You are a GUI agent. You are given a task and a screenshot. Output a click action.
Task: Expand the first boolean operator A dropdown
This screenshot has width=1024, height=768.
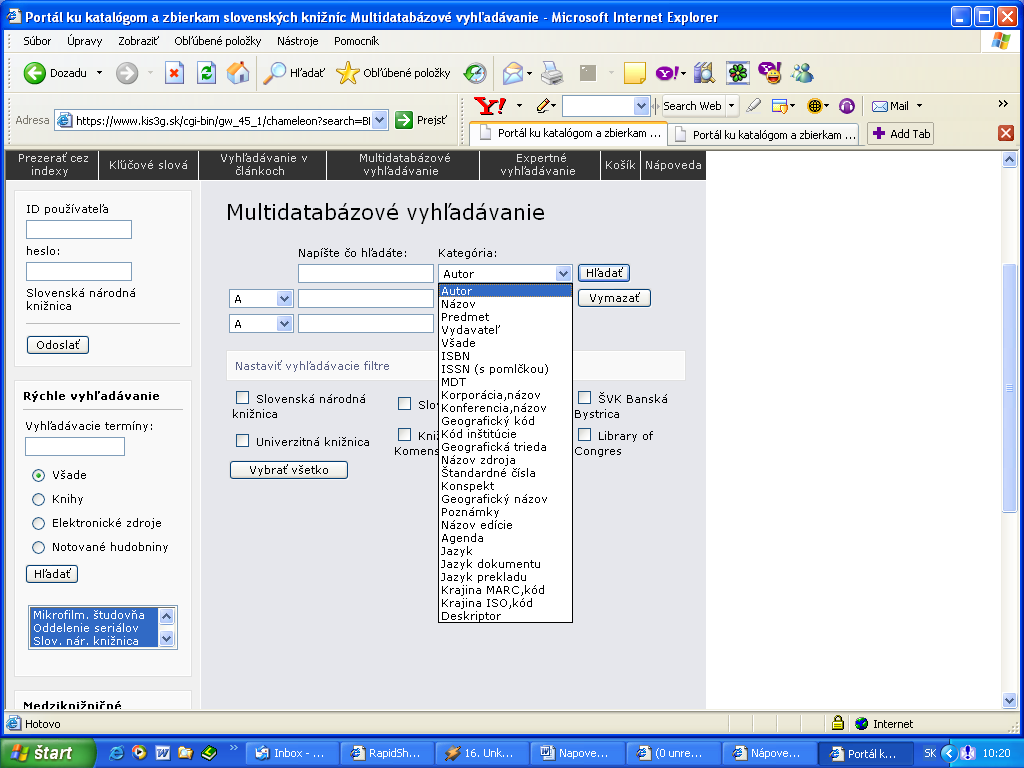point(283,298)
